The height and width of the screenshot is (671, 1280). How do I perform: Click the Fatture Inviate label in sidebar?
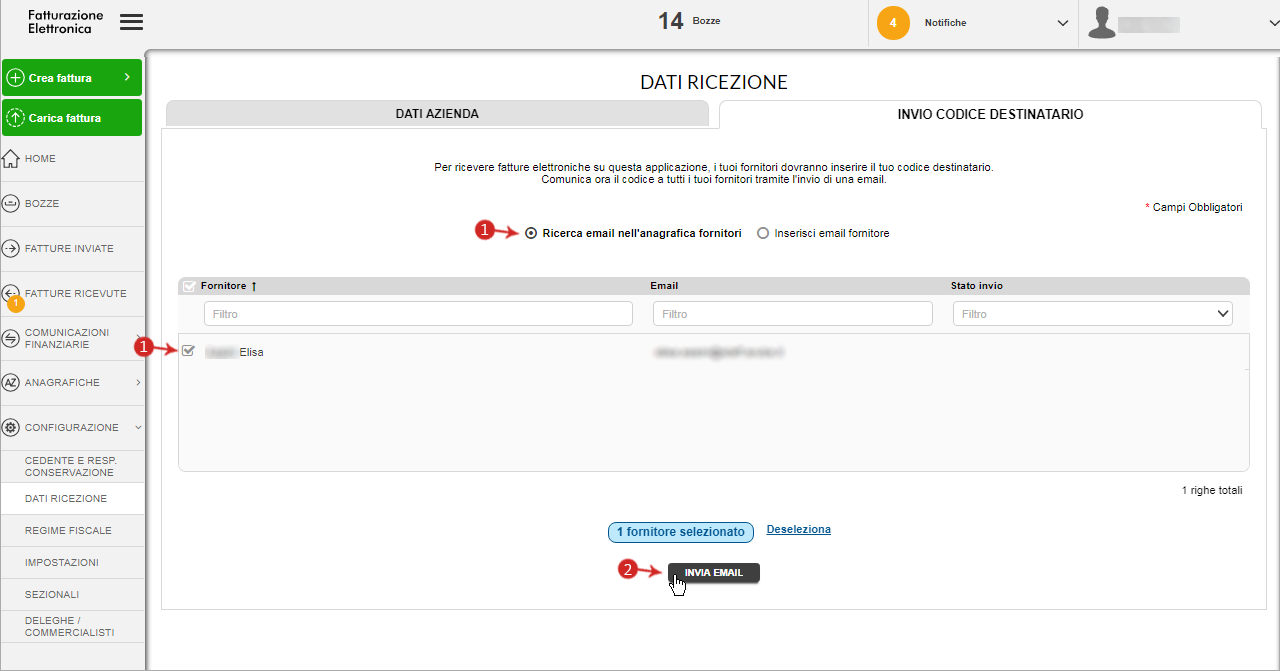(69, 248)
